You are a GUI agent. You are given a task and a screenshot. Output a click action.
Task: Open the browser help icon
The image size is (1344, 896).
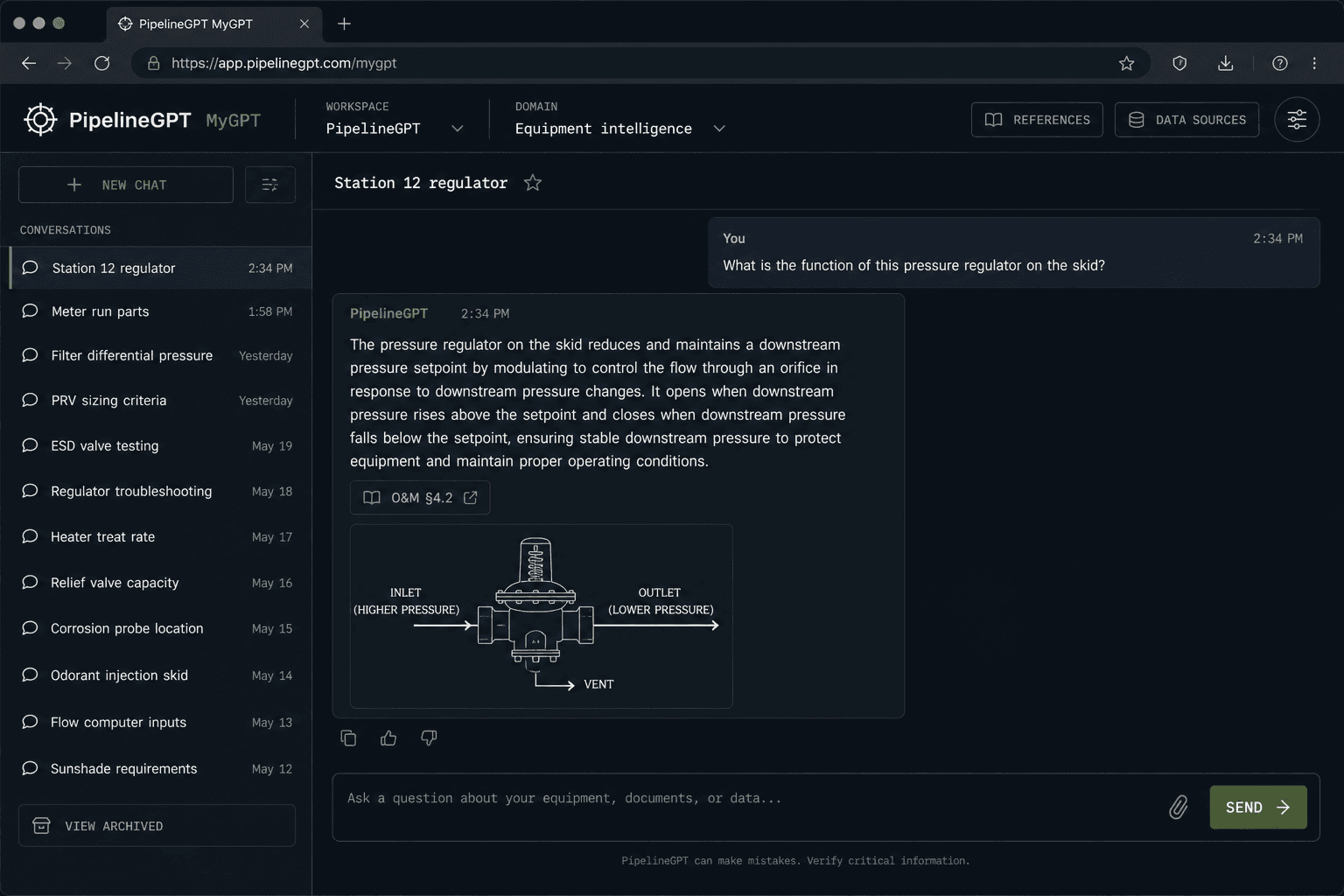pos(1280,63)
